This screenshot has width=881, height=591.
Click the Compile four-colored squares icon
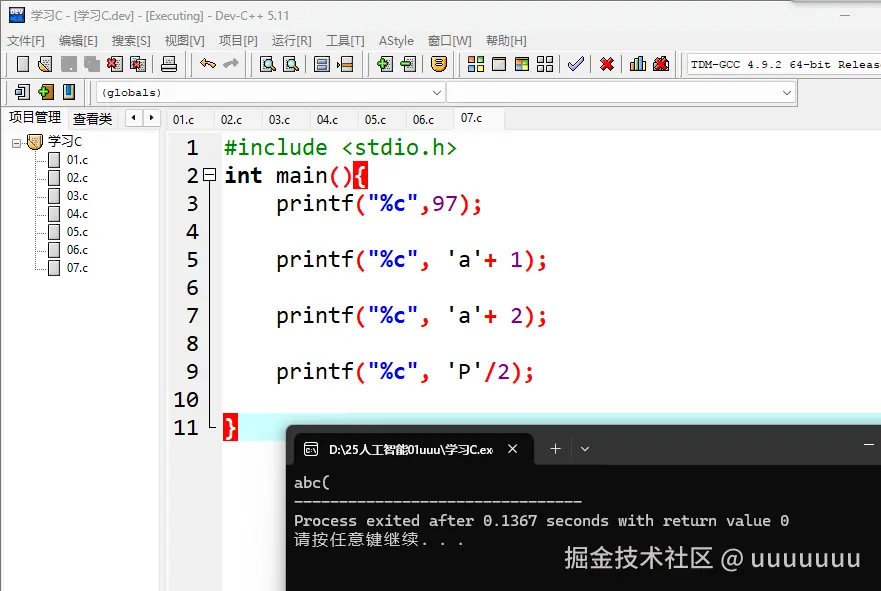pos(476,64)
